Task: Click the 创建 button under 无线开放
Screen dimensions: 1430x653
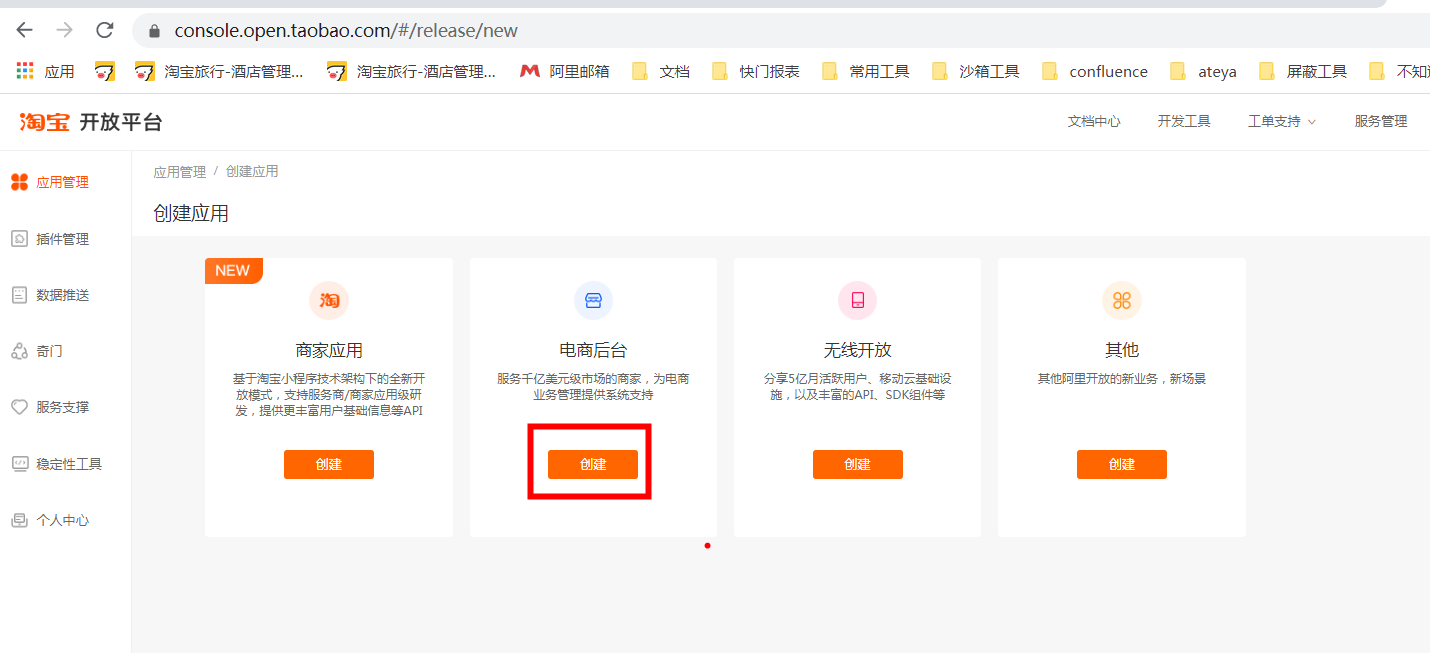Action: [857, 464]
